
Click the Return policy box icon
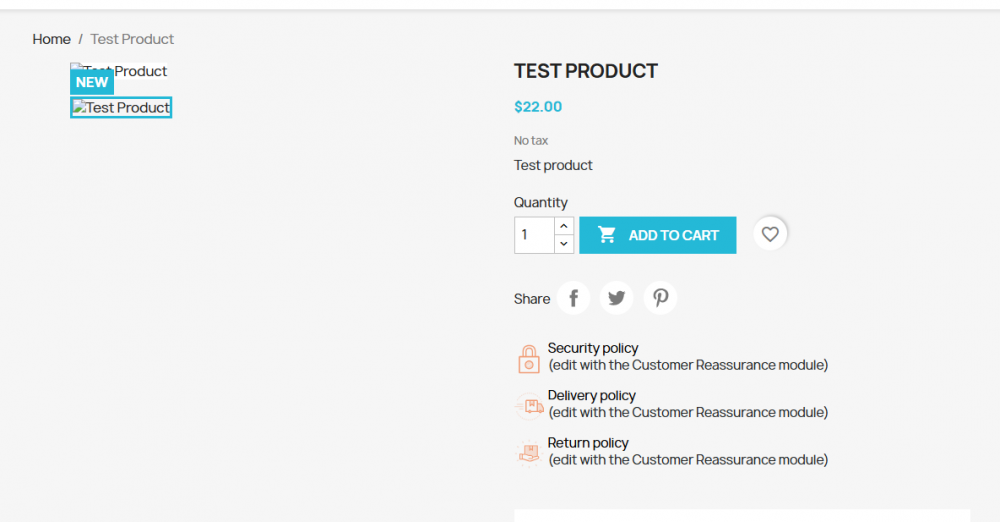pyautogui.click(x=529, y=452)
